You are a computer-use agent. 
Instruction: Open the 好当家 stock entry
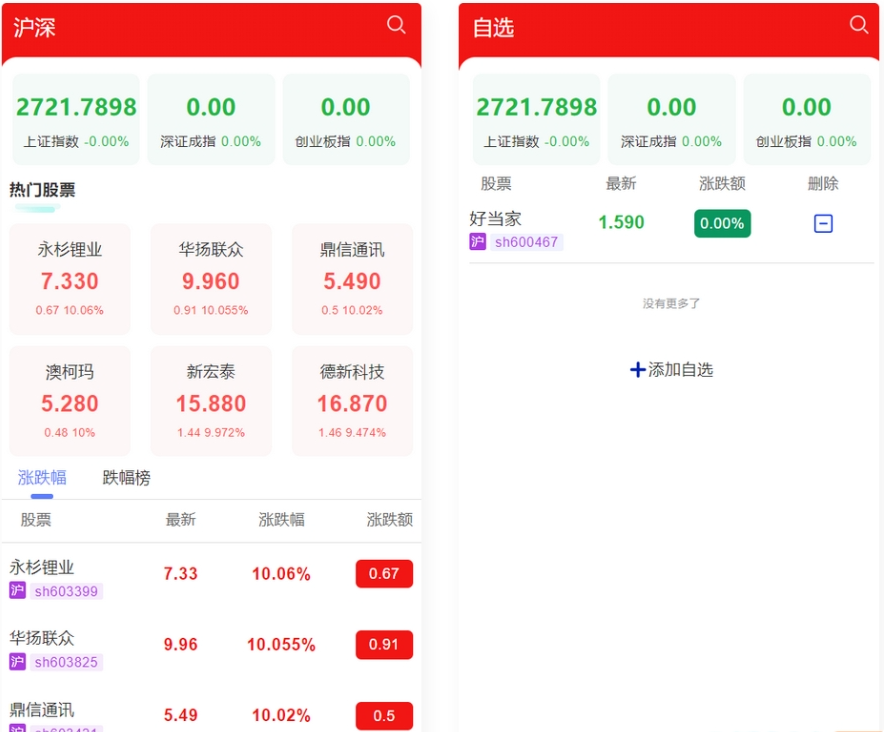click(x=497, y=218)
